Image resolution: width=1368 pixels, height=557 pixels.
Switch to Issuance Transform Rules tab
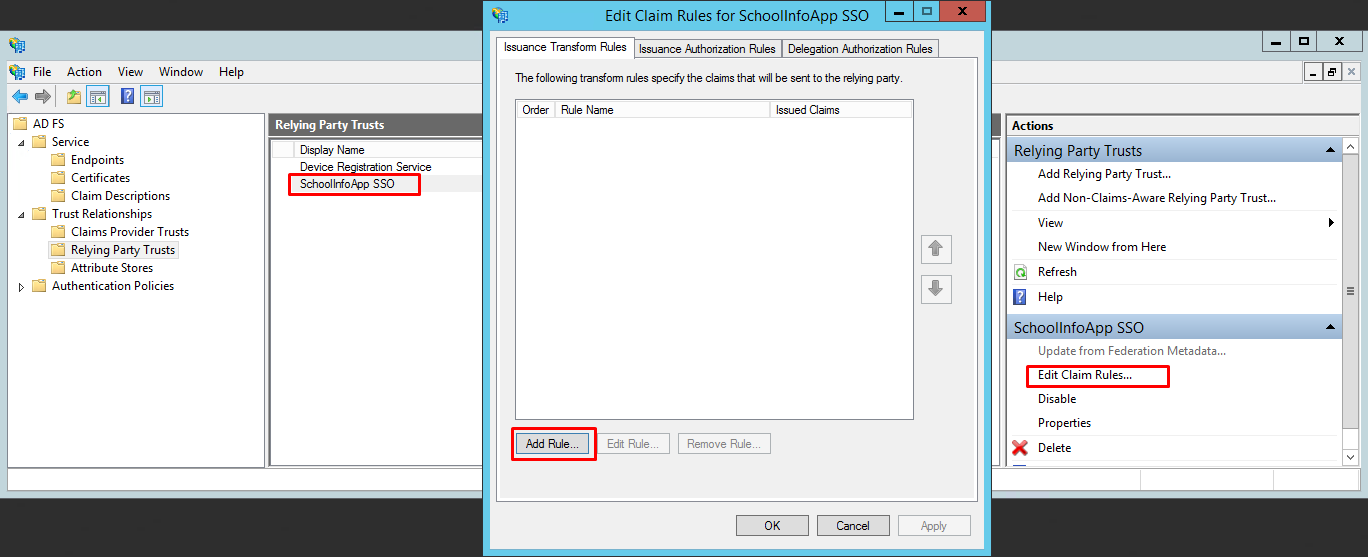tap(565, 47)
